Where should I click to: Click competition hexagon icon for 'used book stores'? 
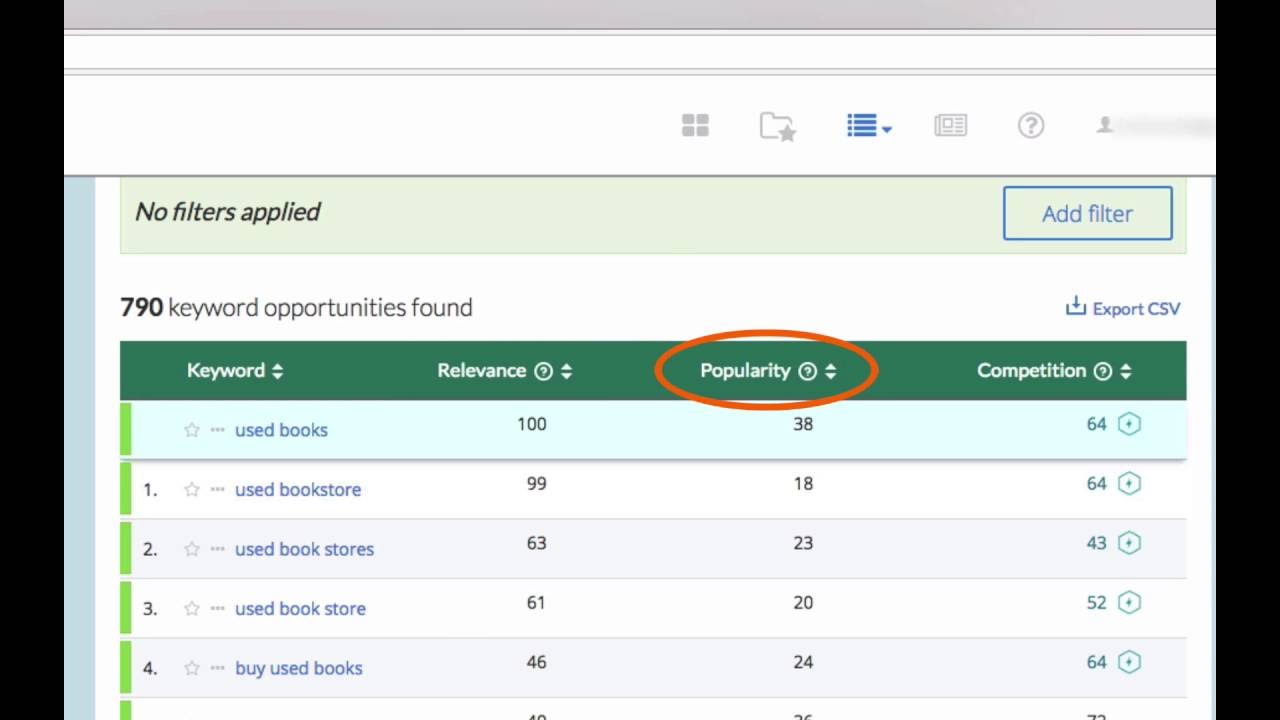pyautogui.click(x=1129, y=543)
